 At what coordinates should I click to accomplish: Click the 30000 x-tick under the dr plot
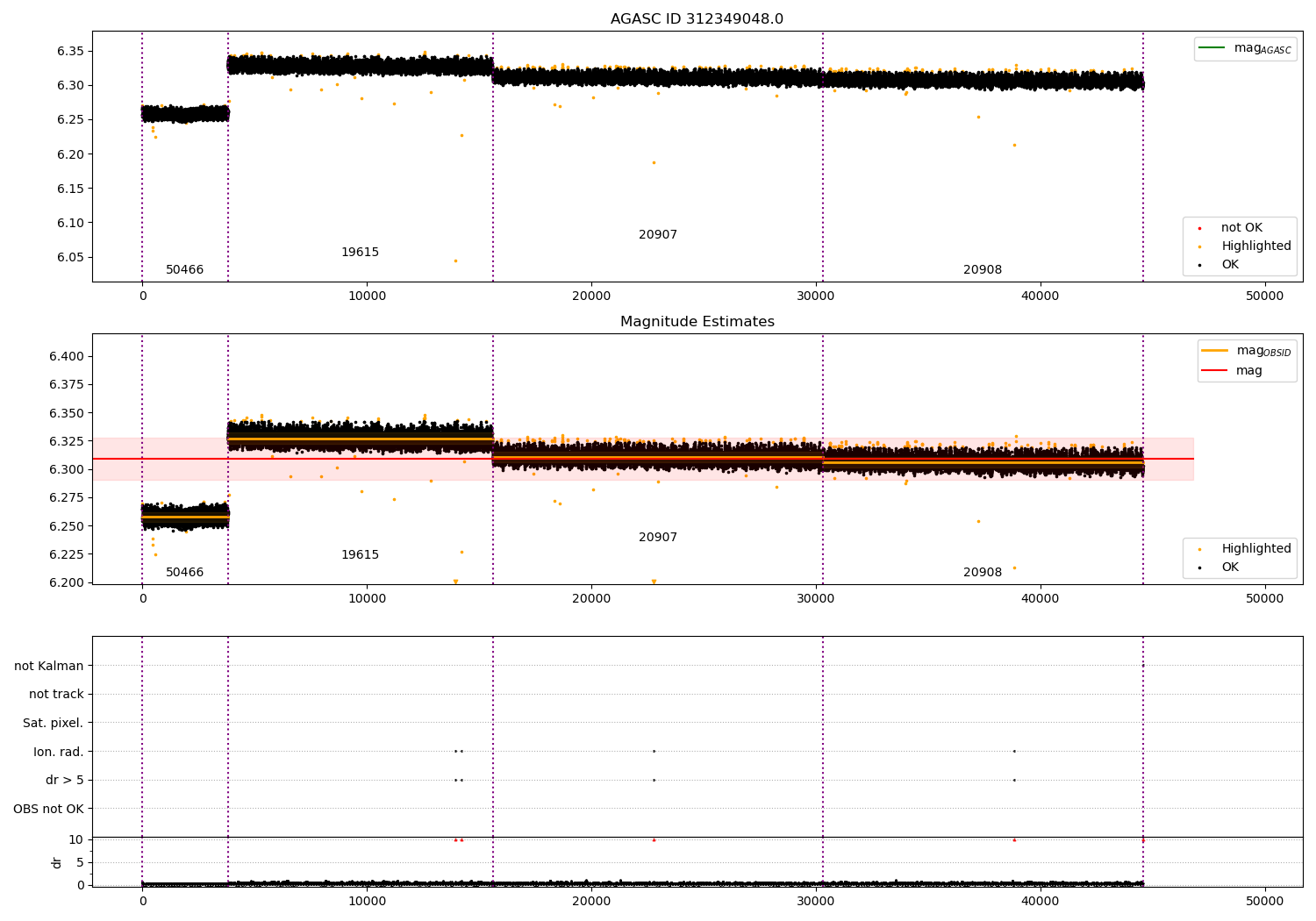point(816,901)
